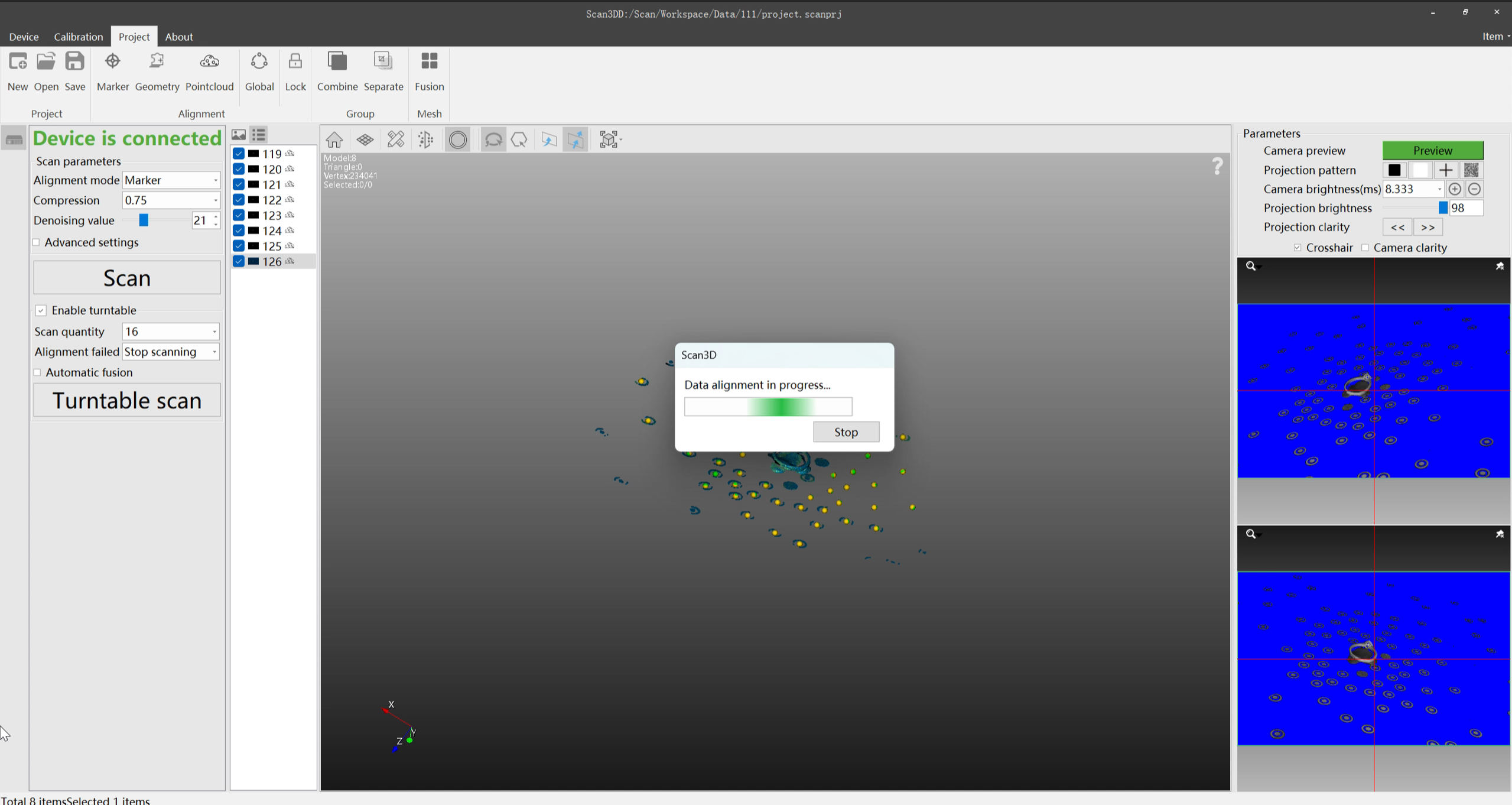
Task: Activate the lasso rotate selection tool
Action: [x=493, y=140]
